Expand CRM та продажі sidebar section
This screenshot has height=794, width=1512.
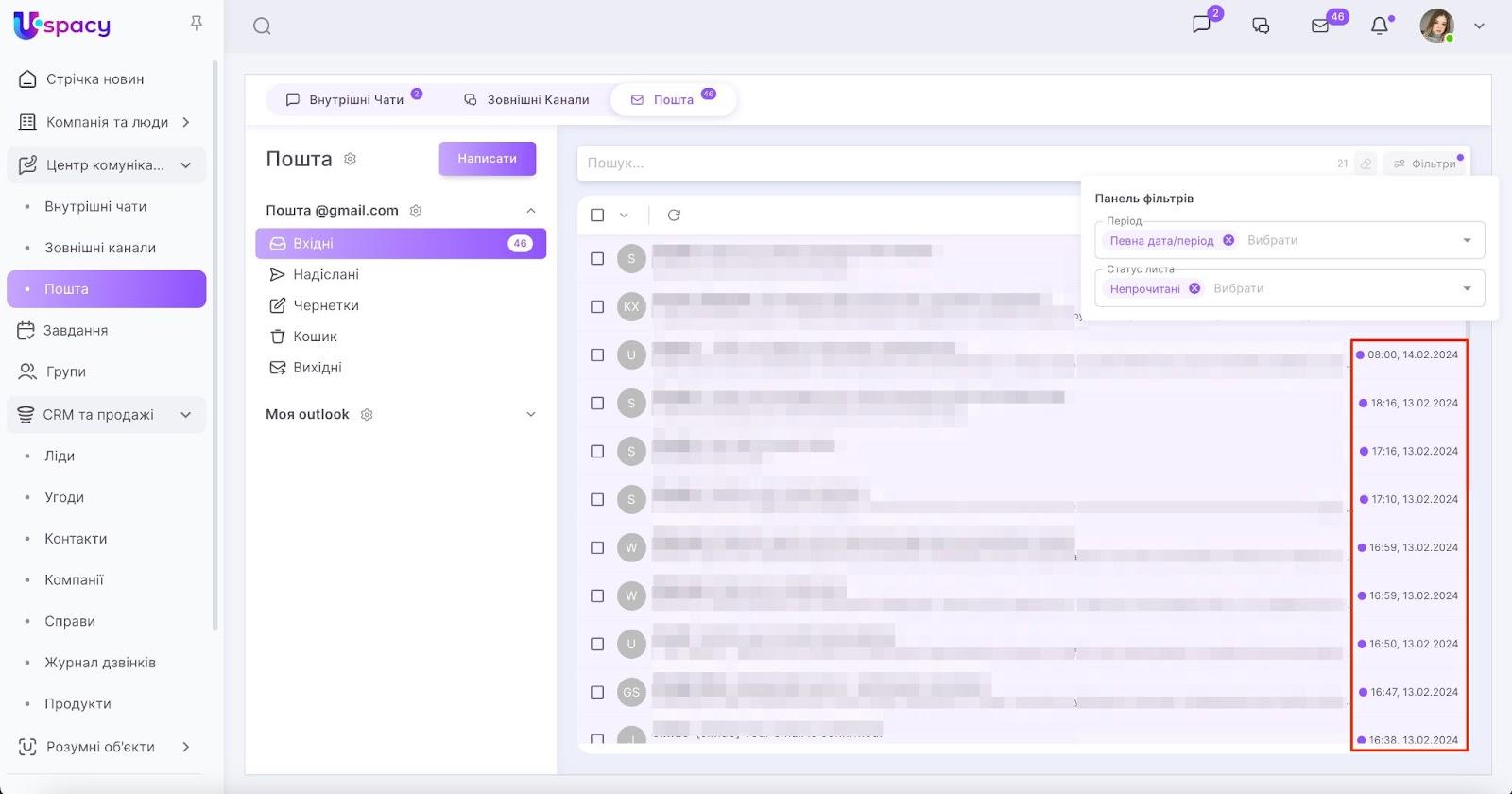[186, 415]
